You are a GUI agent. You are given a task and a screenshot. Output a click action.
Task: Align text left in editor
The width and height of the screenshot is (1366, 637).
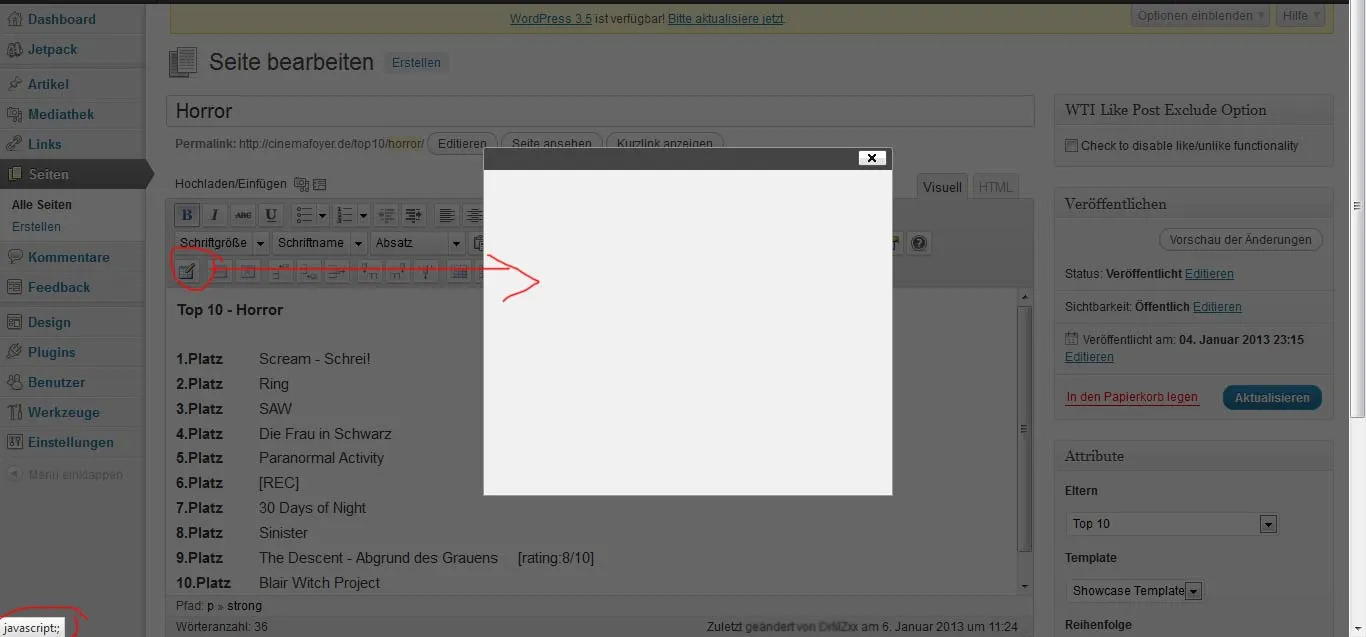point(446,215)
